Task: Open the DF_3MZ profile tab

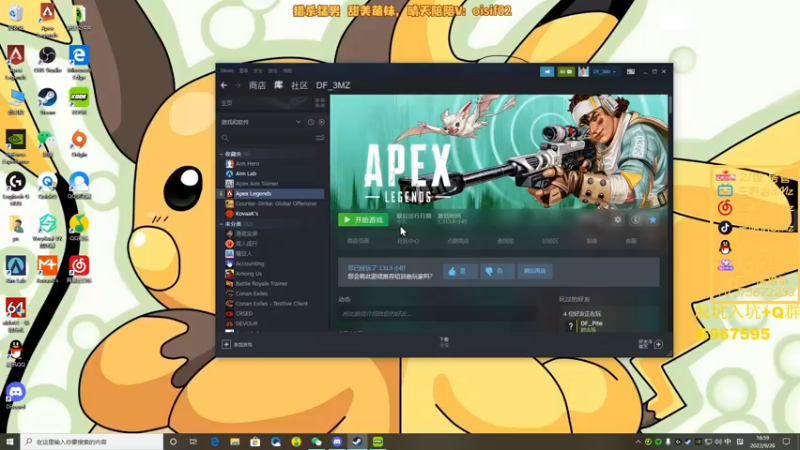Action: pyautogui.click(x=333, y=85)
